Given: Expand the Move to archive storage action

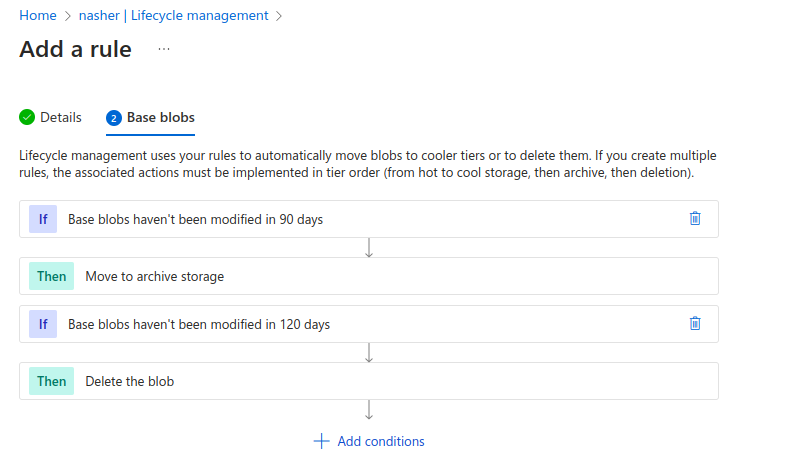Looking at the screenshot, I should click(x=154, y=276).
